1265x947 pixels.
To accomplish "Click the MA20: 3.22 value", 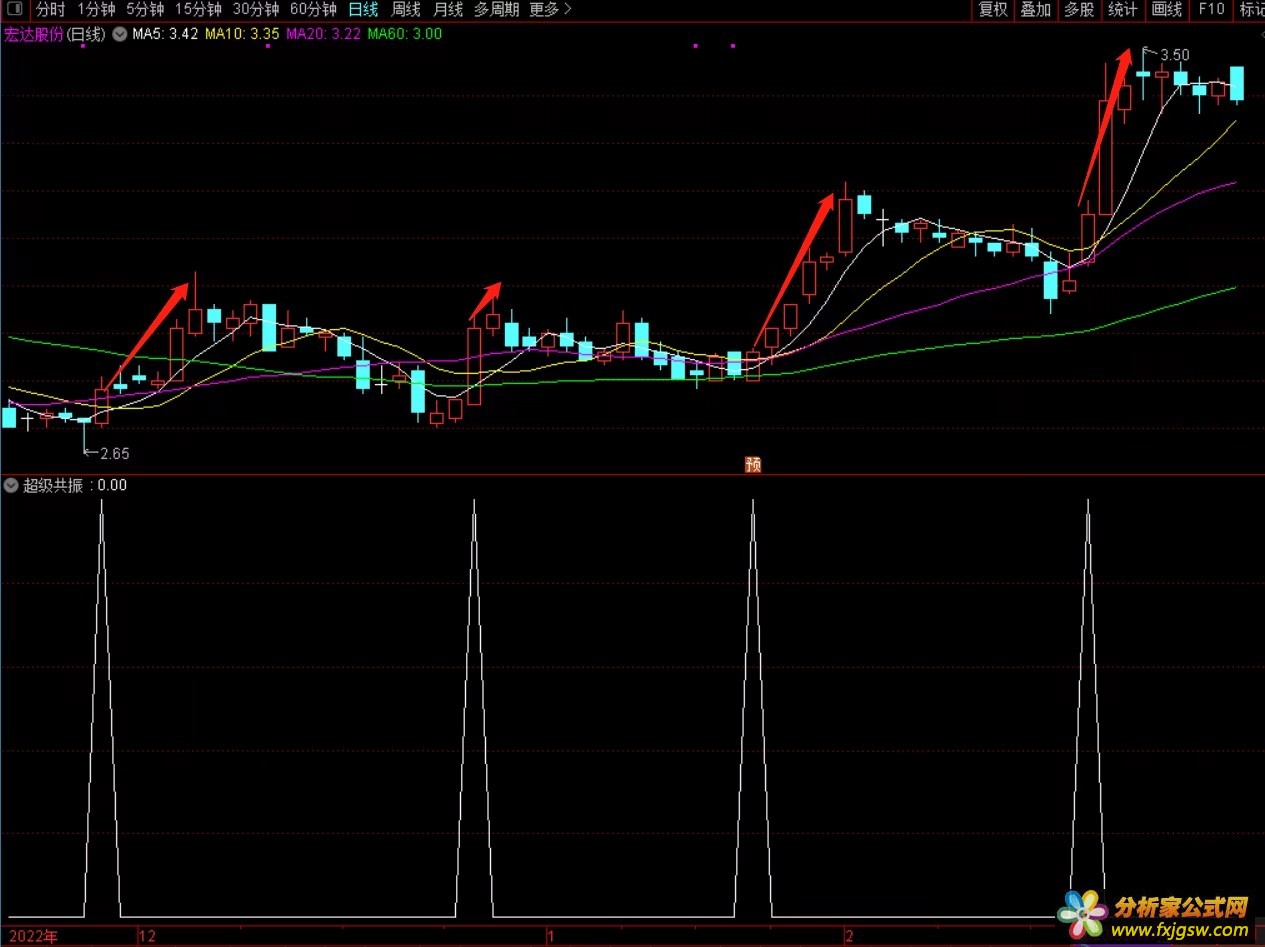I will click(x=323, y=34).
